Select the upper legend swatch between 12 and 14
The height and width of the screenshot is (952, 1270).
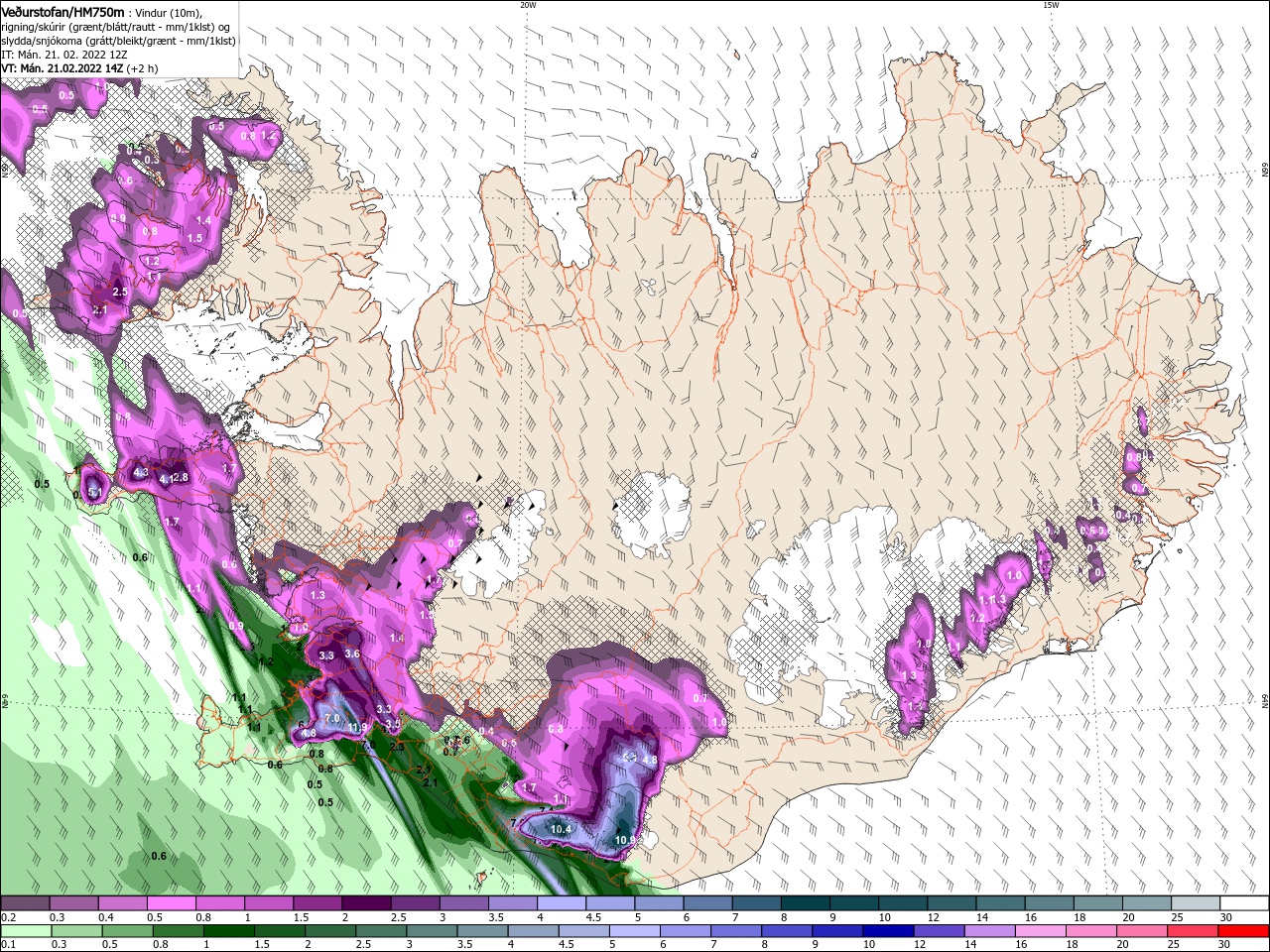[952, 903]
